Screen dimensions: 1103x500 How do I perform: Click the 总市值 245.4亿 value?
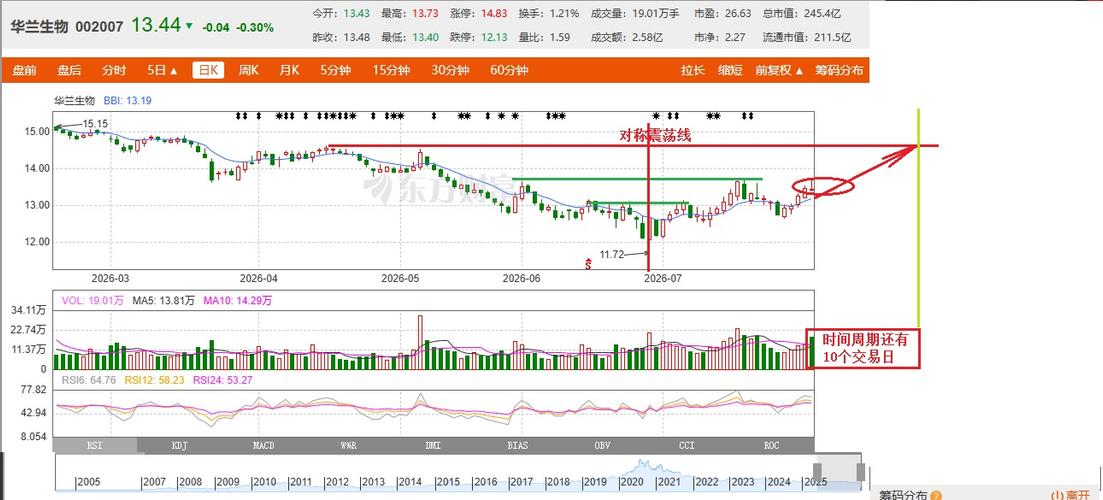821,13
